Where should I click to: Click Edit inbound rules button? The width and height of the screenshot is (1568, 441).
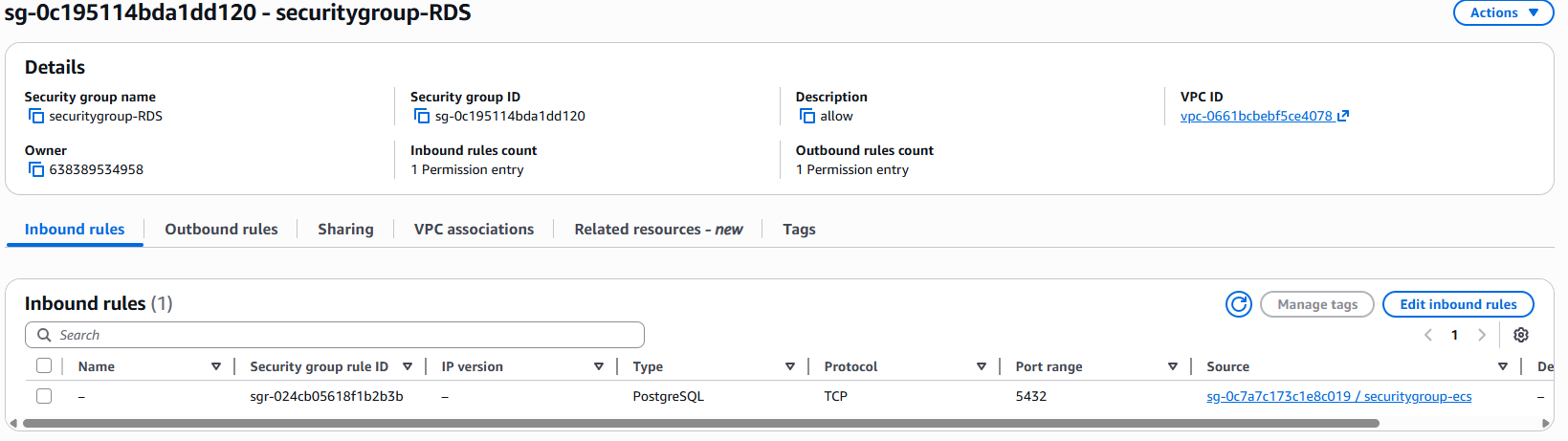1458,304
